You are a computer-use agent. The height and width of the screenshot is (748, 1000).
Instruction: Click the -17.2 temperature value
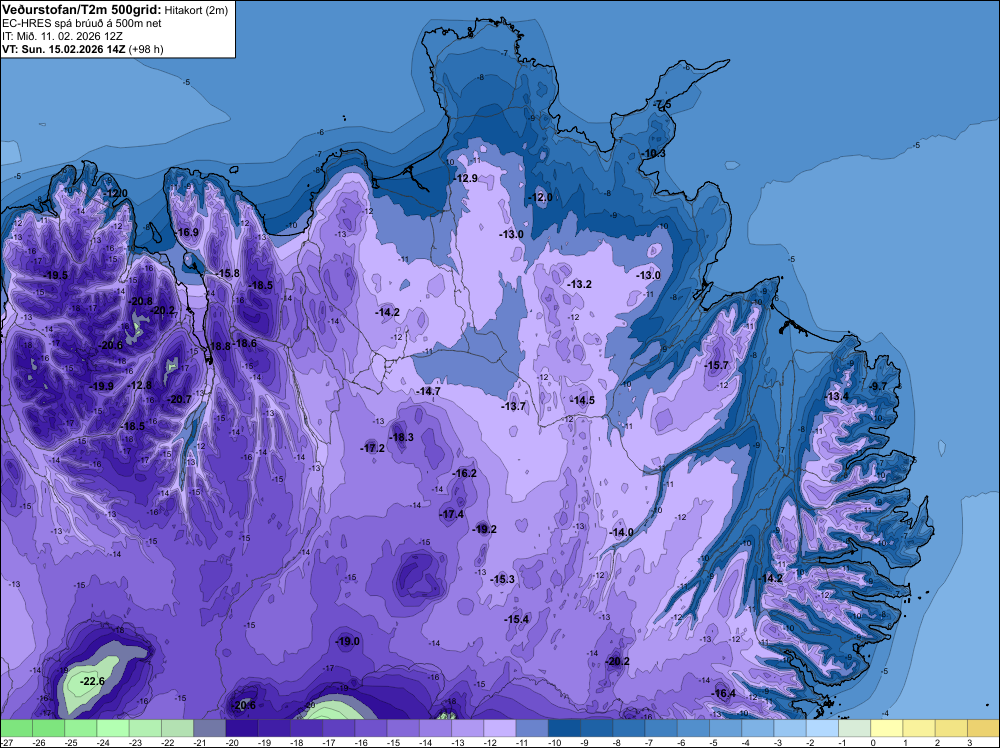(x=372, y=448)
